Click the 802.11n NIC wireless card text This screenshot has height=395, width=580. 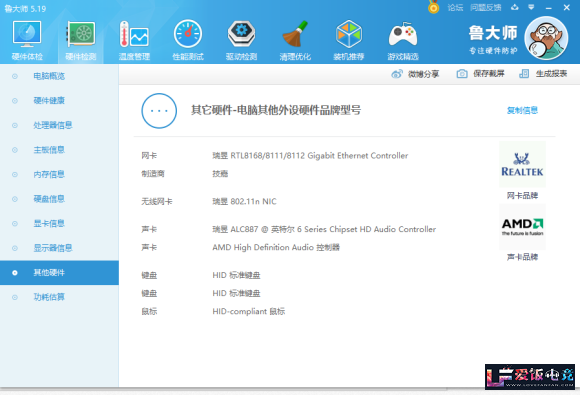(x=244, y=202)
